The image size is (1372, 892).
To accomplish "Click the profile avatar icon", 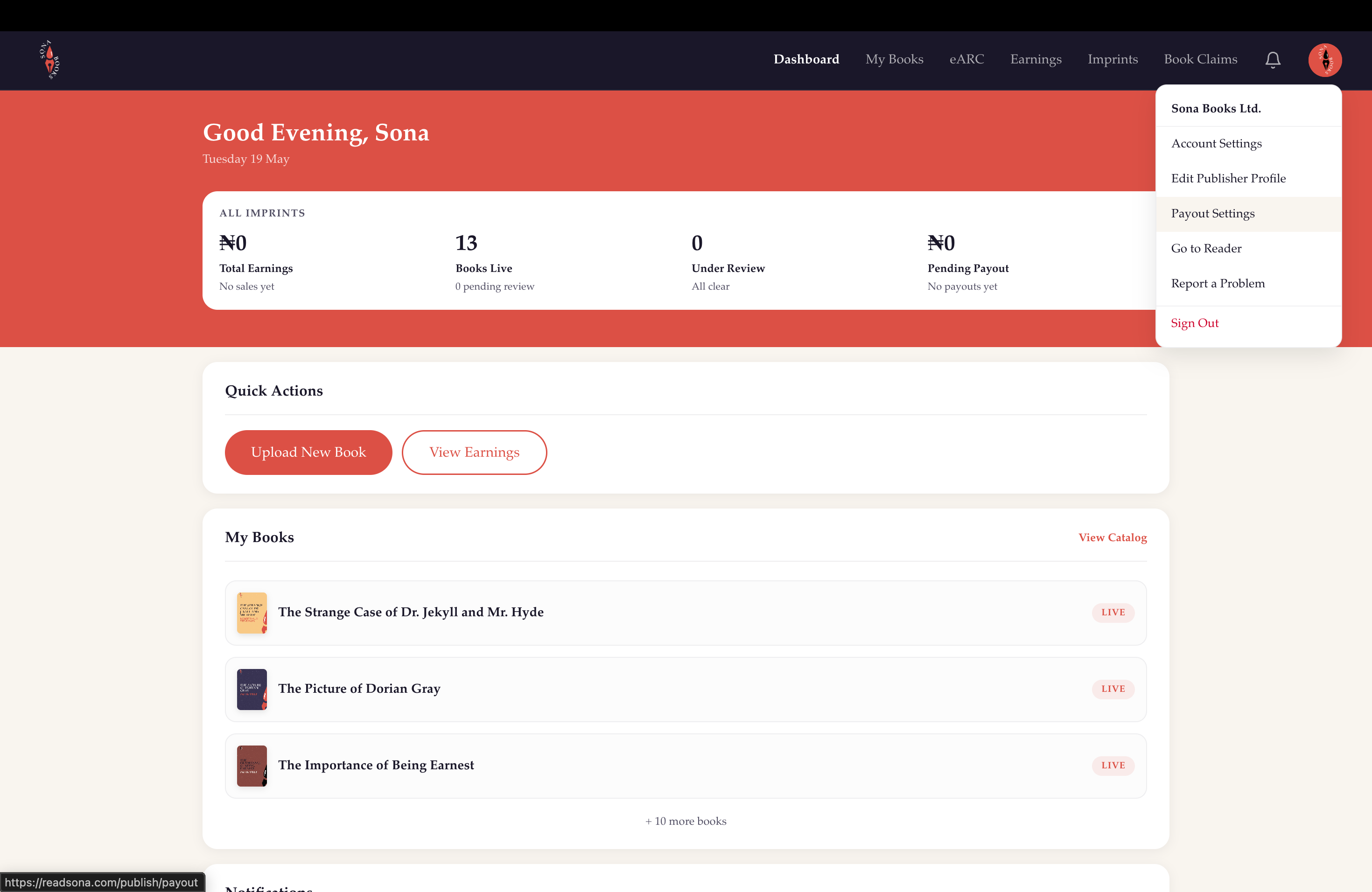I will click(x=1325, y=60).
